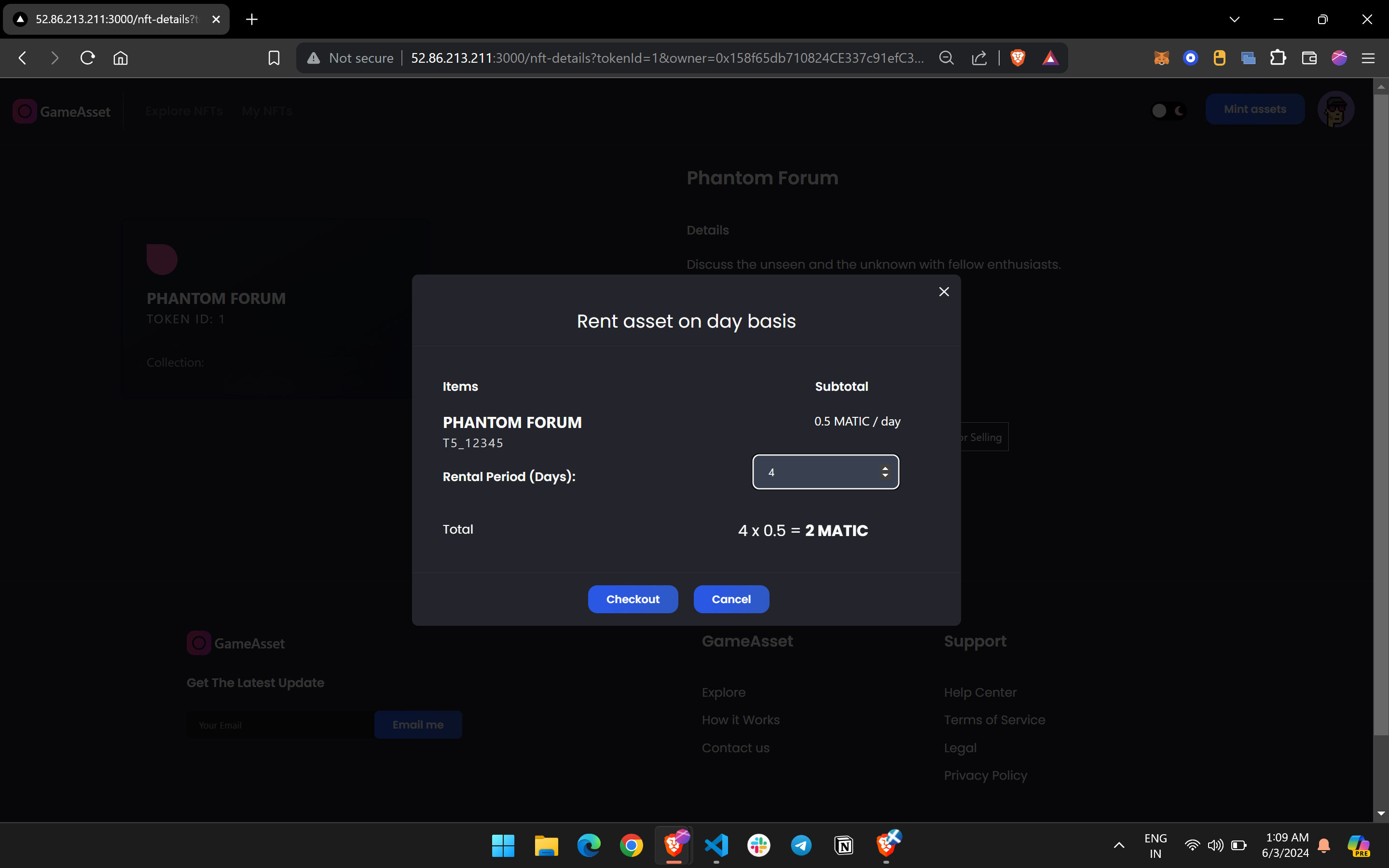1389x868 pixels.
Task: Click the Checkout button
Action: pyautogui.click(x=633, y=599)
